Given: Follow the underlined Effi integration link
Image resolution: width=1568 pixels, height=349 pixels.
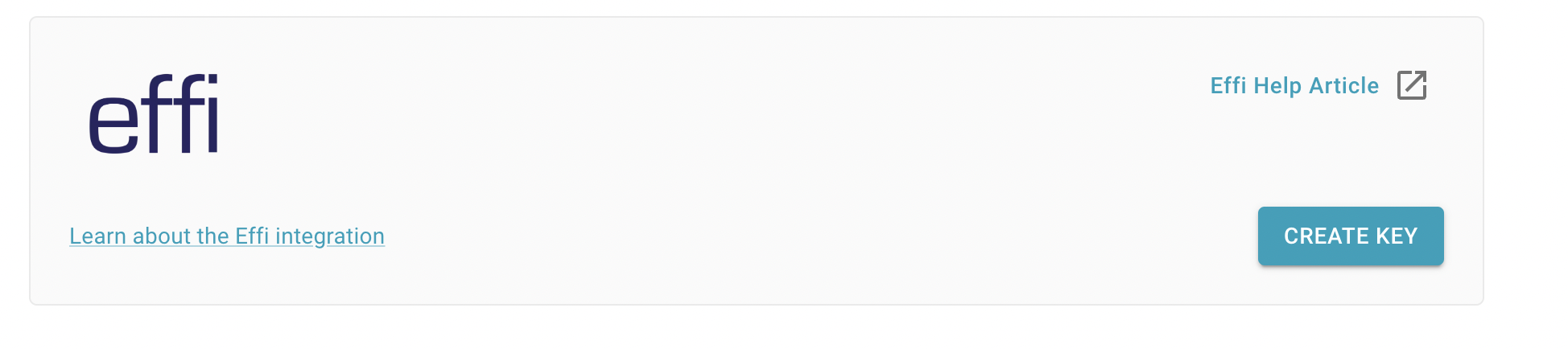Looking at the screenshot, I should pos(227,236).
